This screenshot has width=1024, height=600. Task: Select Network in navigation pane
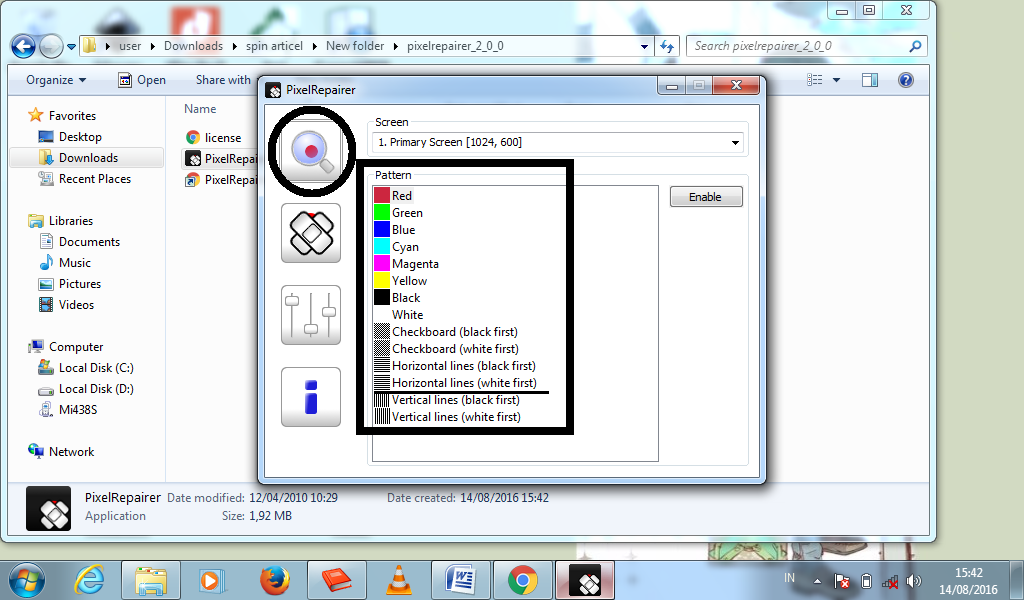61,451
